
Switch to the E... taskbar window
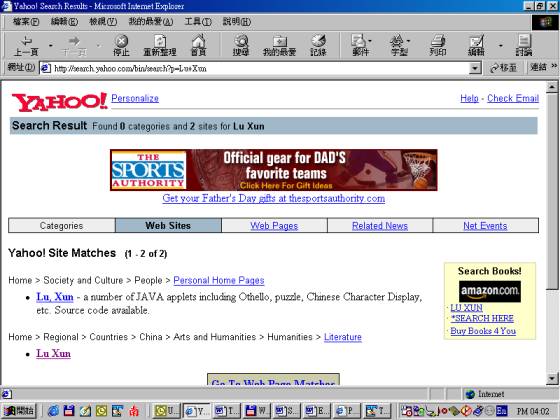[x=317, y=411]
